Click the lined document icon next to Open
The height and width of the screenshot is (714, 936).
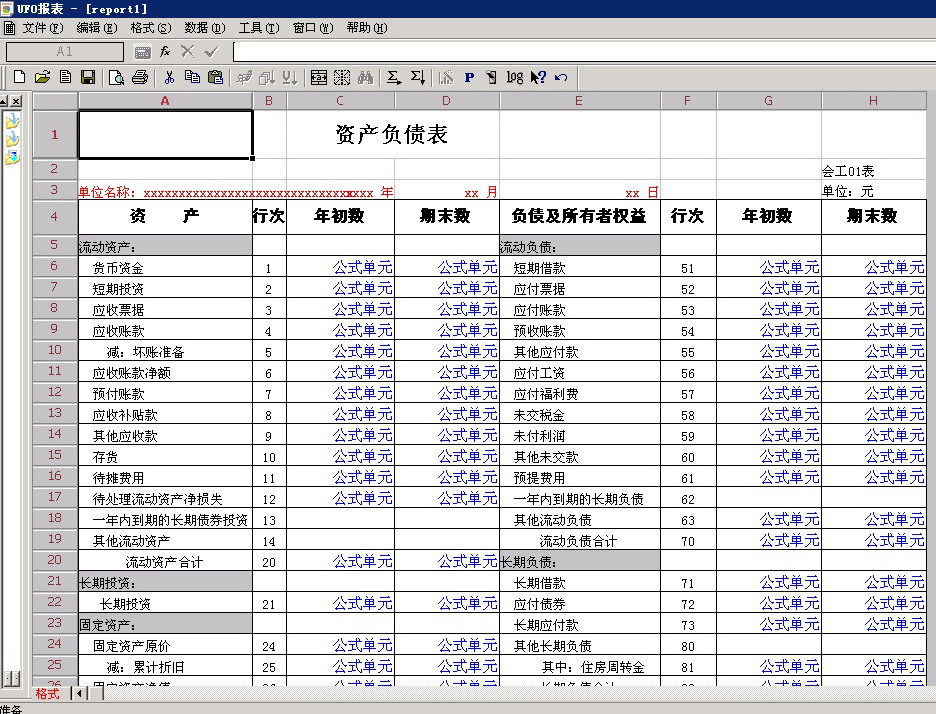click(x=65, y=77)
